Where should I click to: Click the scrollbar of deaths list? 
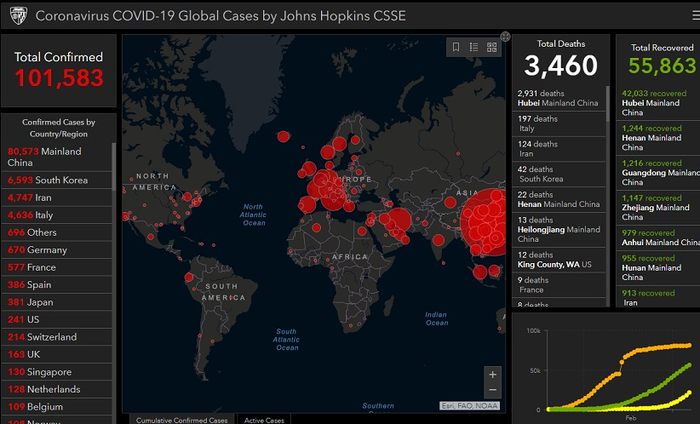[x=608, y=104]
